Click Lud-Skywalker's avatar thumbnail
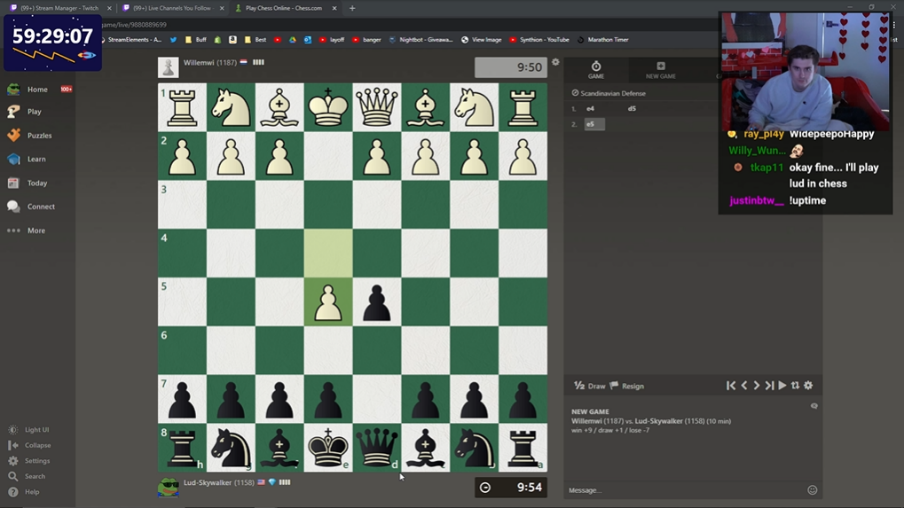This screenshot has height=508, width=904. tap(168, 487)
